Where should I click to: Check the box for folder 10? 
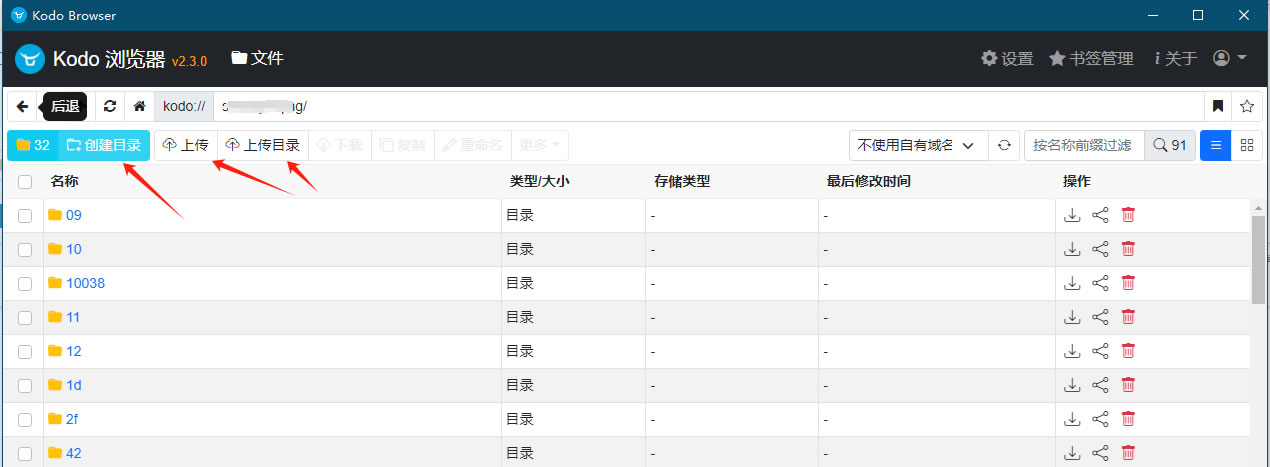click(x=25, y=249)
